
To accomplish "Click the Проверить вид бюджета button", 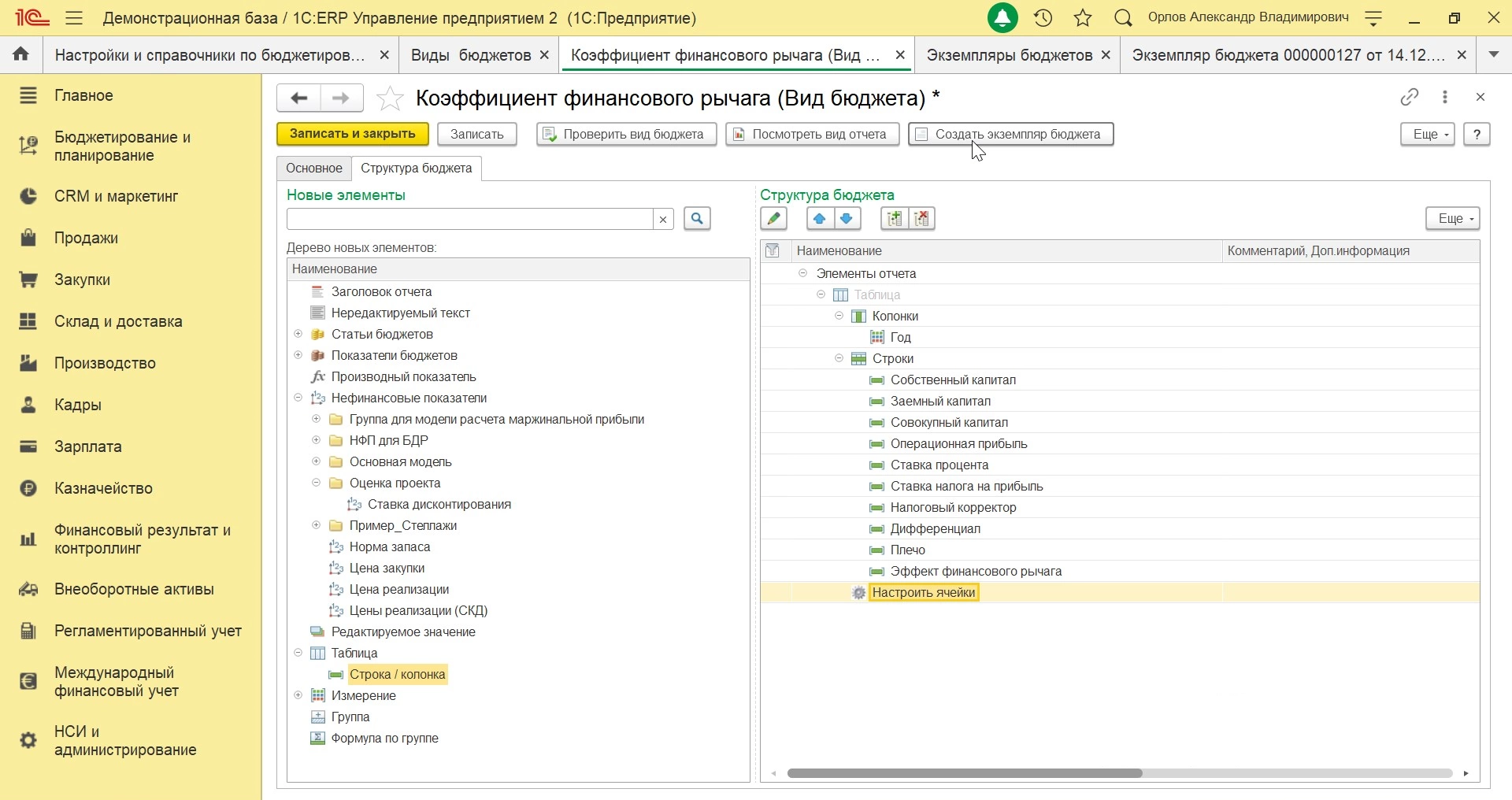I will [626, 135].
